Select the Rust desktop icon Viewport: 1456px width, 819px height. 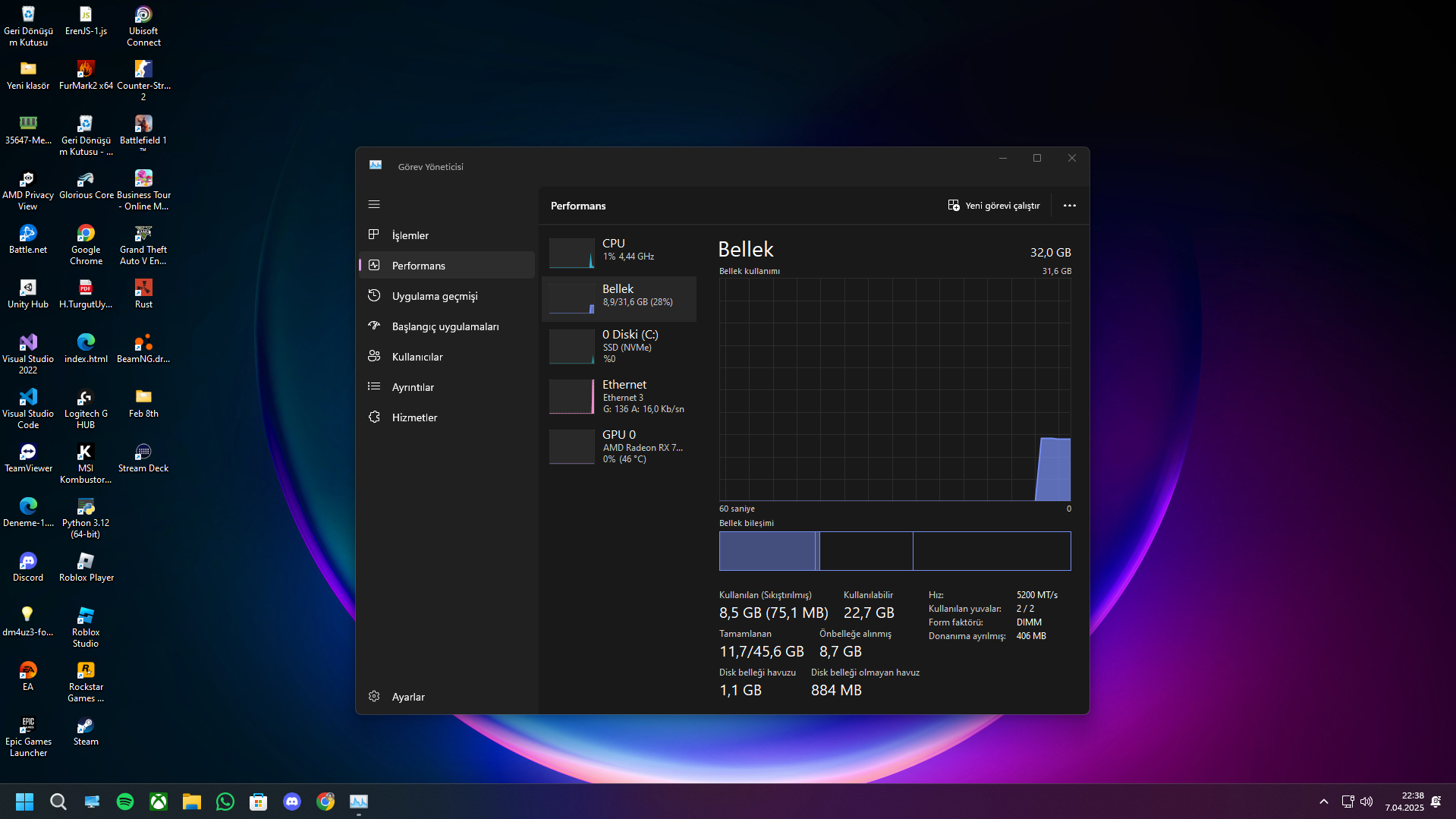[x=143, y=294]
